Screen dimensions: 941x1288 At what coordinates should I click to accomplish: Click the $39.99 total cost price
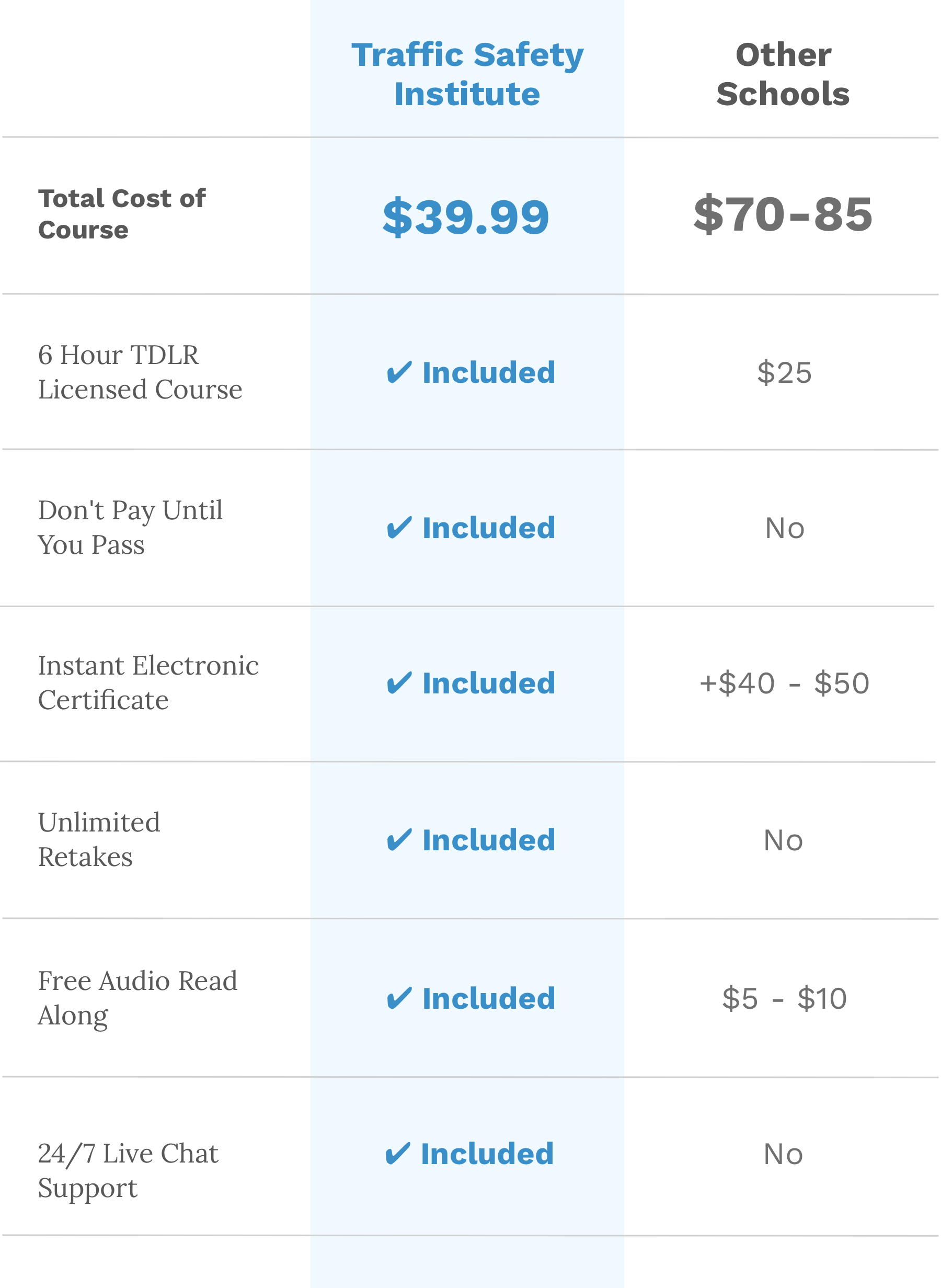coord(466,217)
